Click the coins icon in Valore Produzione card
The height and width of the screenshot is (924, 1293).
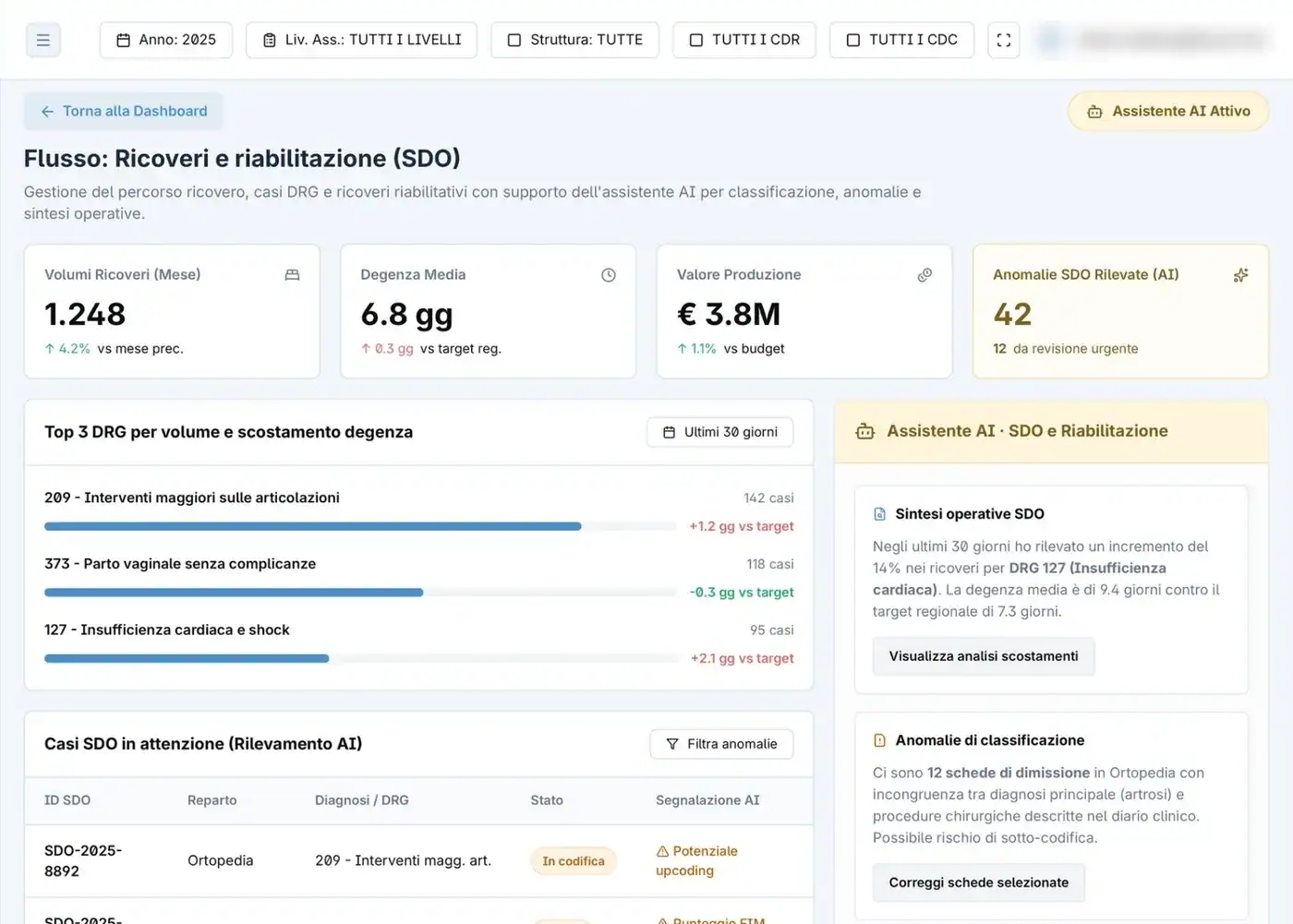tap(924, 275)
